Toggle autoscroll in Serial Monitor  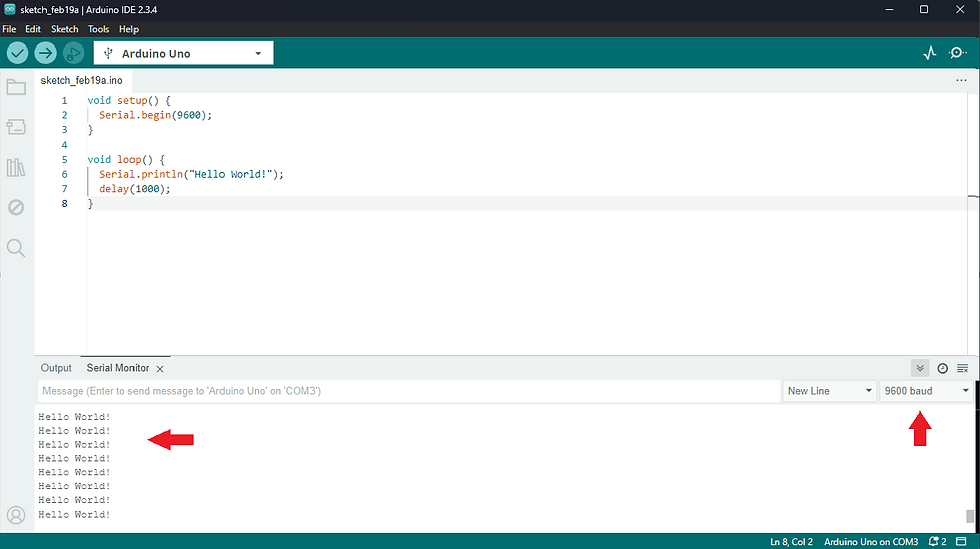920,368
